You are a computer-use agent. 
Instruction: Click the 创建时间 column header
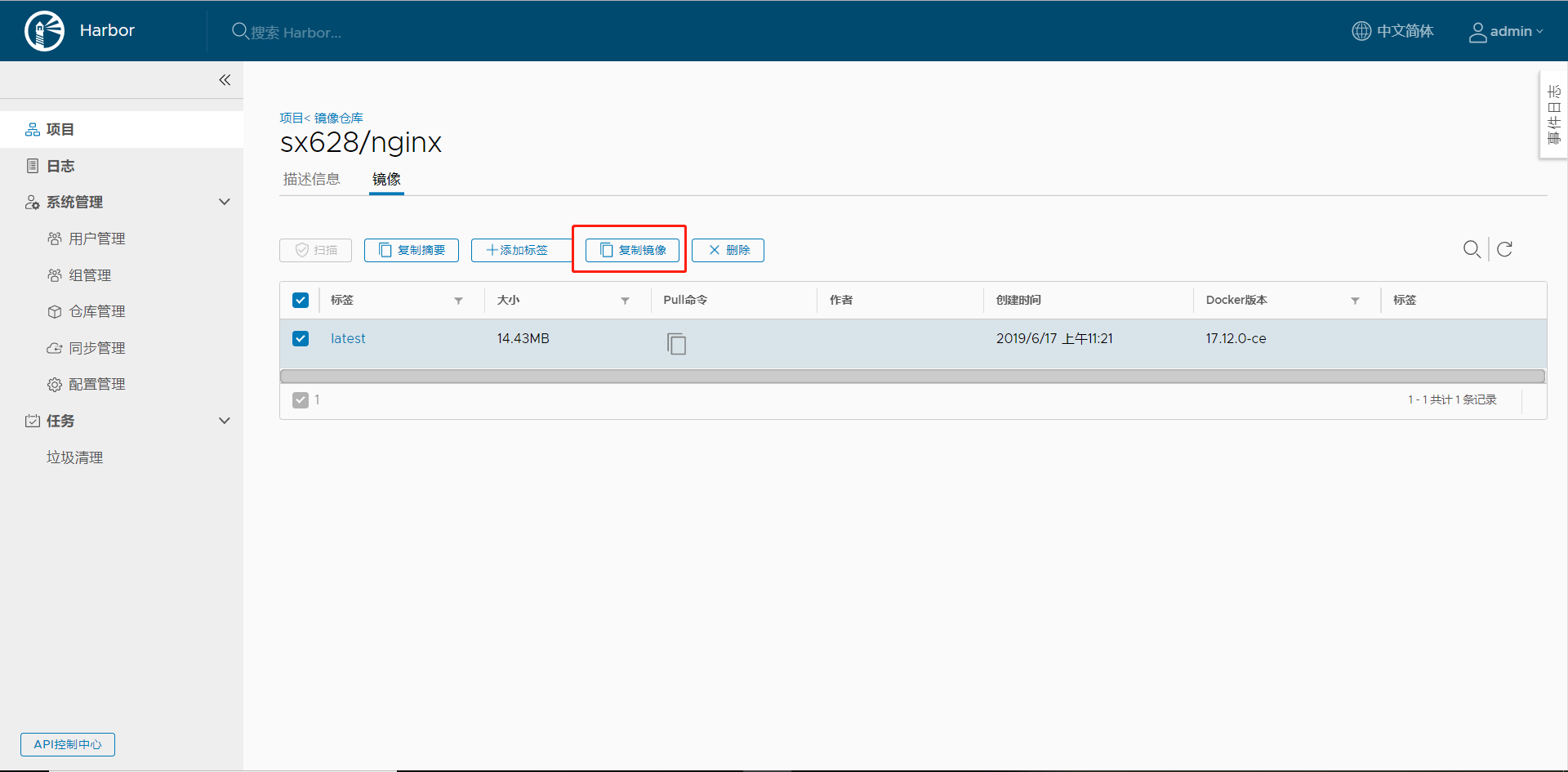pos(1018,300)
